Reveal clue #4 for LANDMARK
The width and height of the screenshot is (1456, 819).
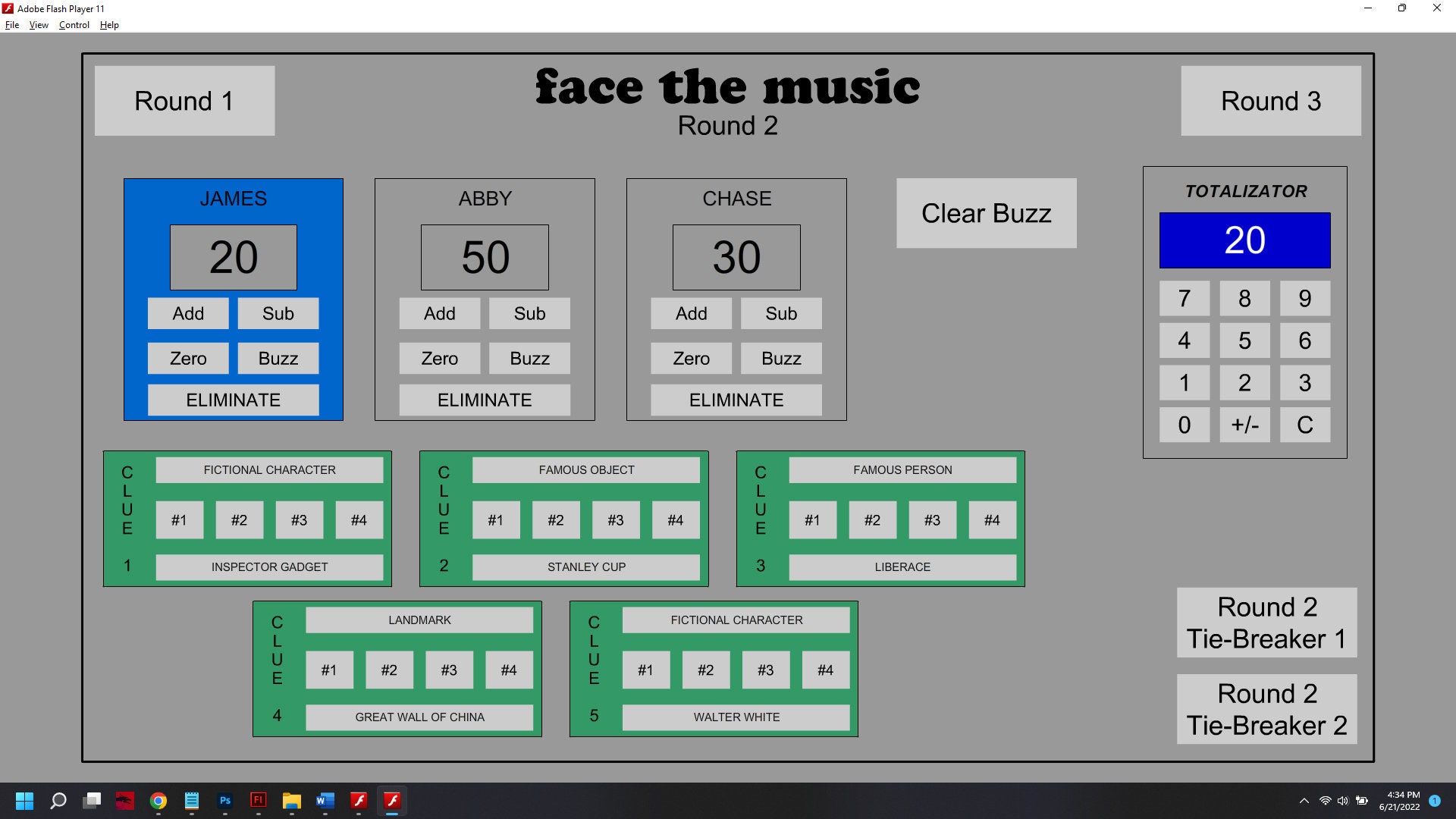[x=509, y=670]
